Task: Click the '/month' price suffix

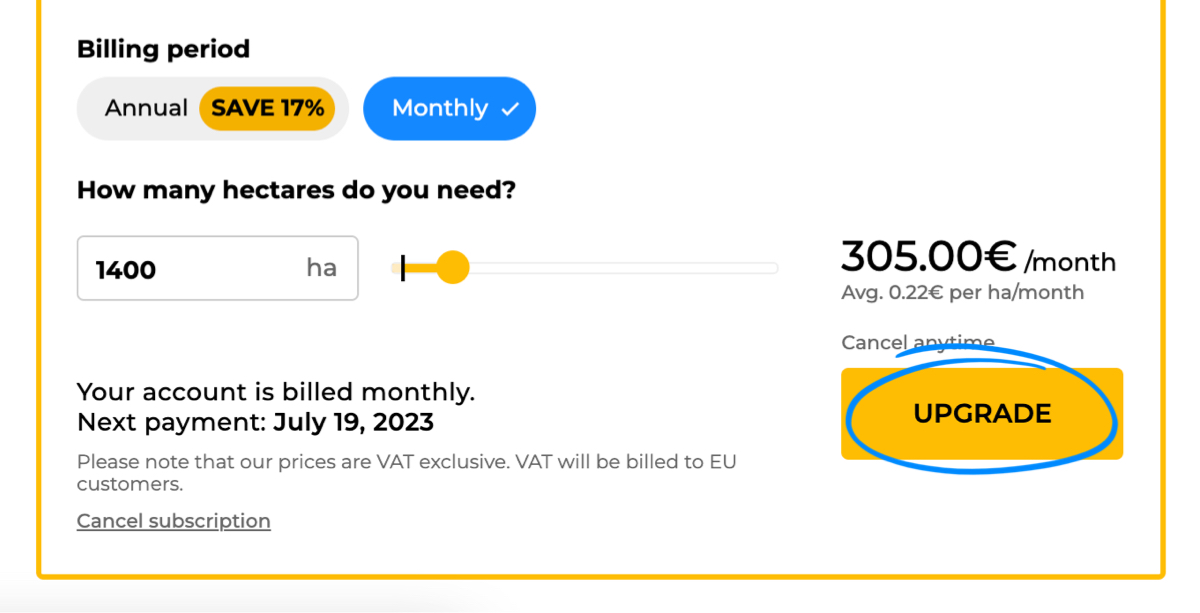Action: pyautogui.click(x=1070, y=262)
